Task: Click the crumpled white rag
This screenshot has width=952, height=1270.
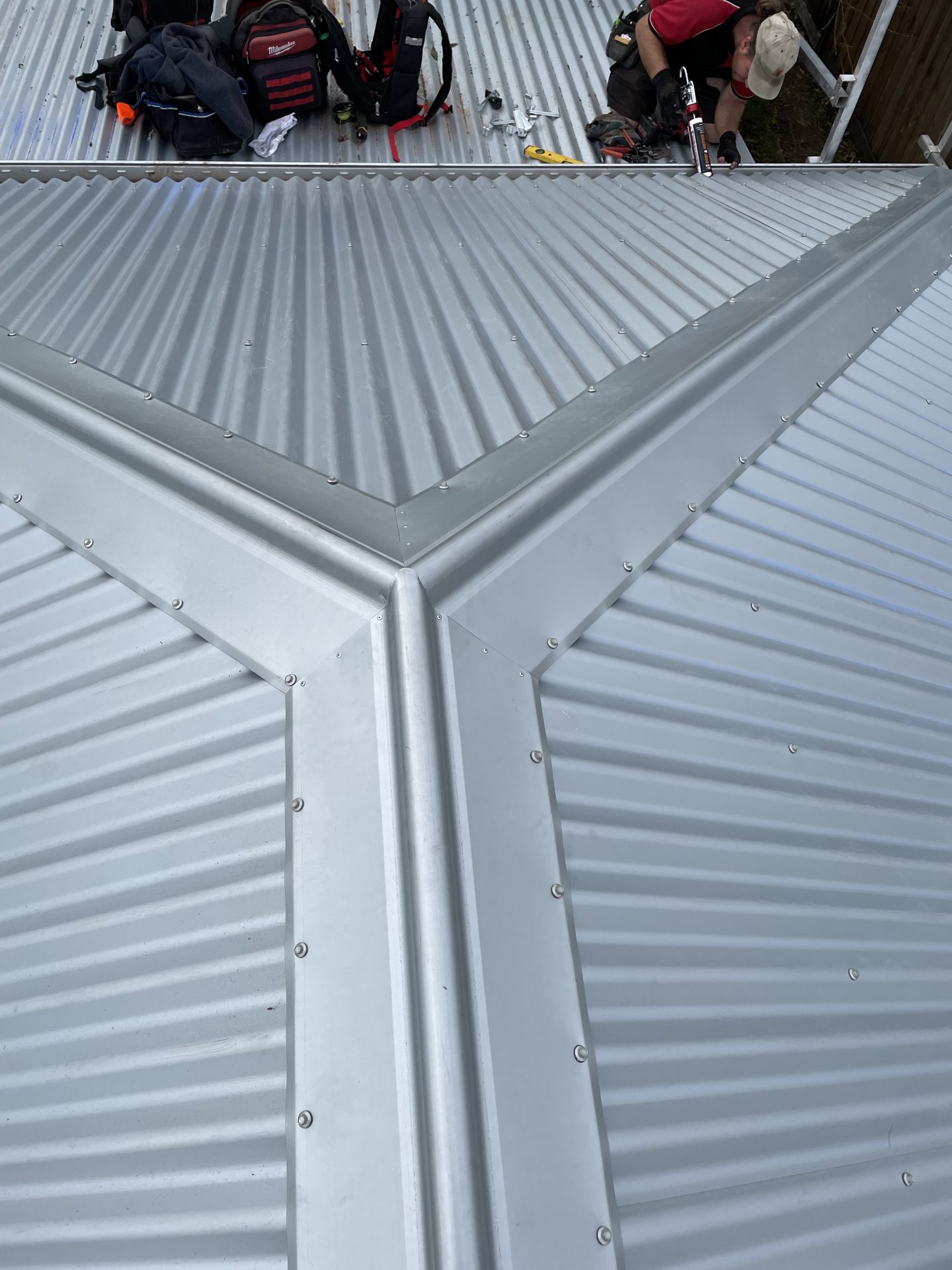Action: tap(273, 134)
